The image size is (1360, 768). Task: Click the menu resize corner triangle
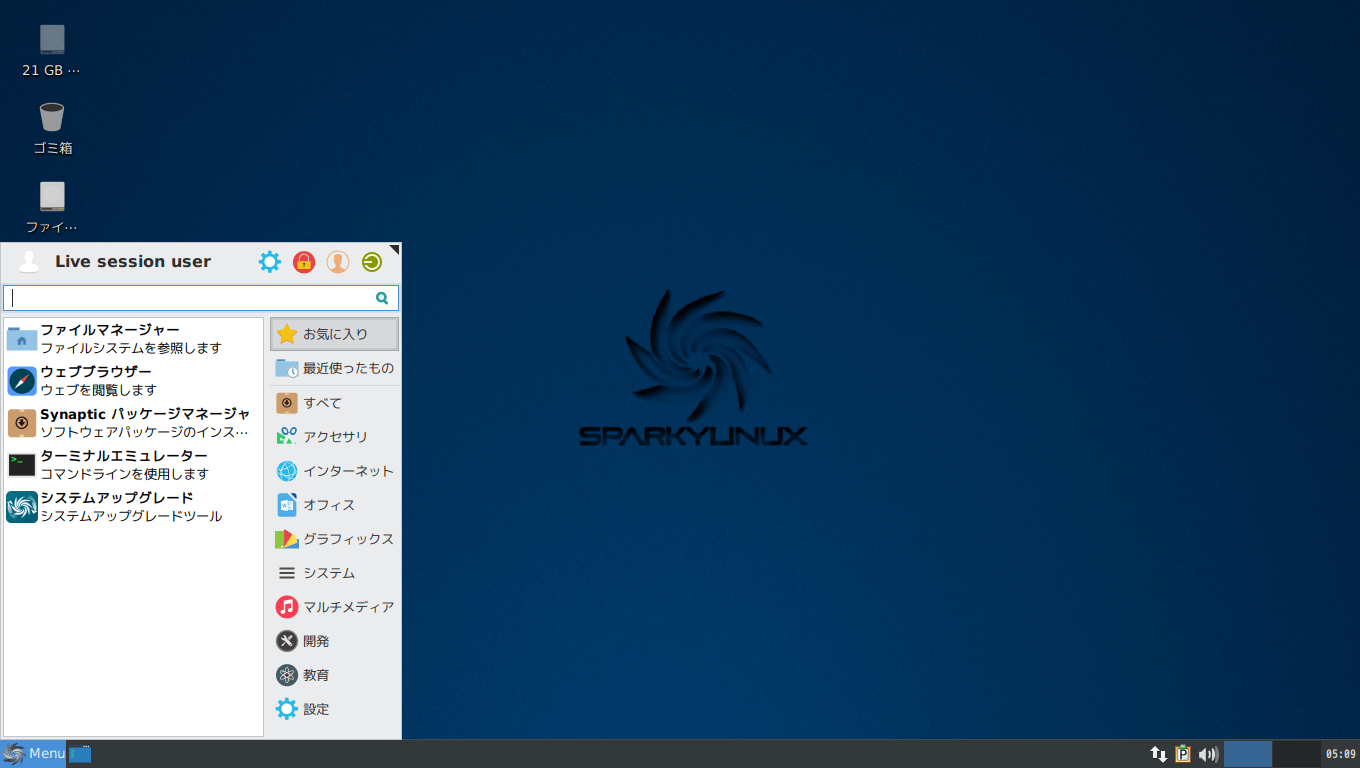(x=394, y=249)
